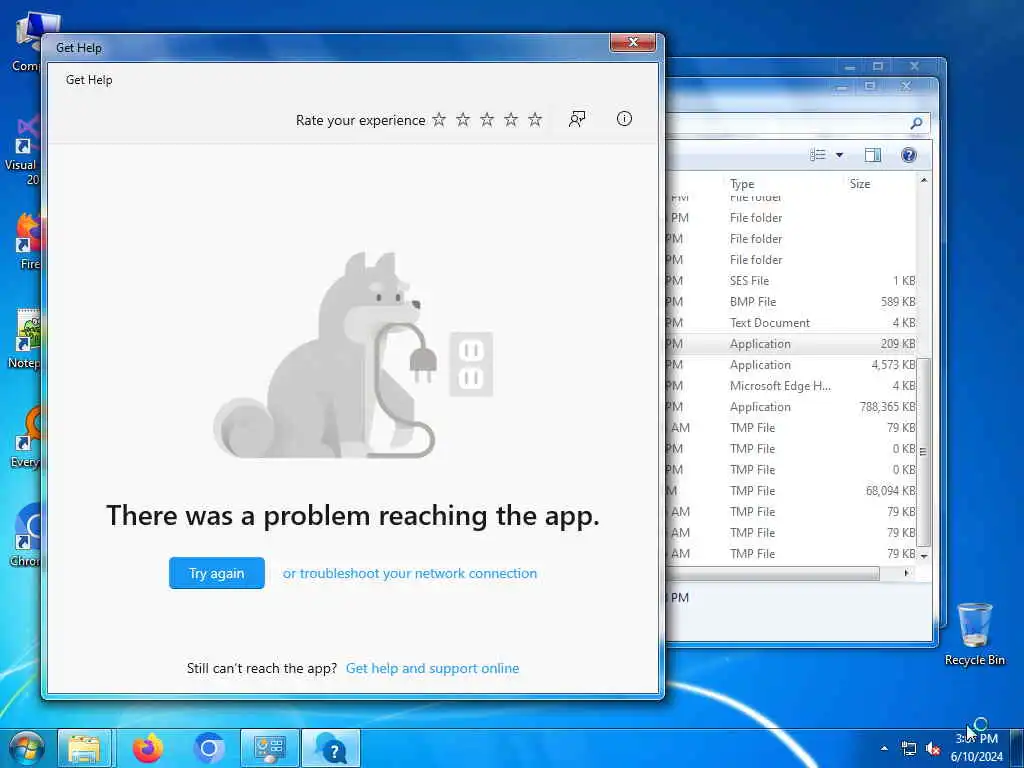
Task: Click the horizontal scroll right arrow in Explorer
Action: click(x=906, y=573)
